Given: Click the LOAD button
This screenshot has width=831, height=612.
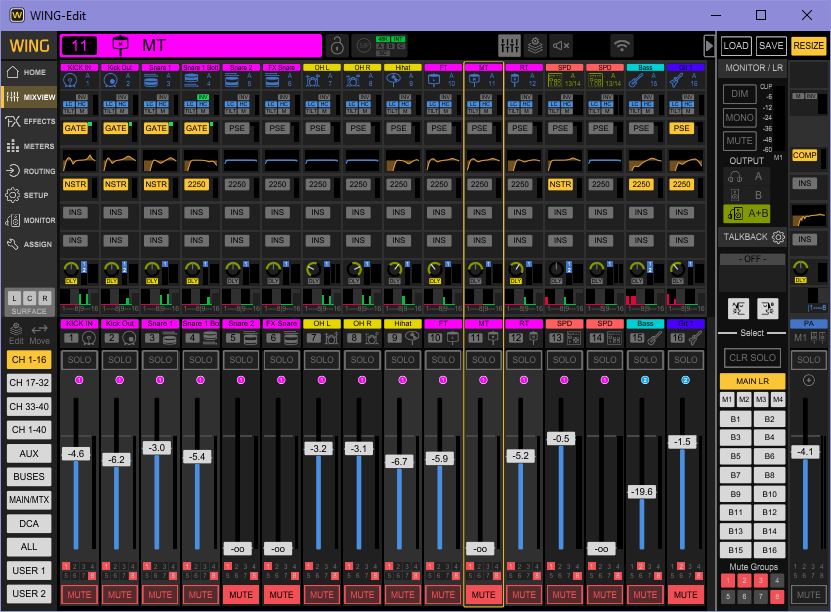Looking at the screenshot, I should click(736, 46).
